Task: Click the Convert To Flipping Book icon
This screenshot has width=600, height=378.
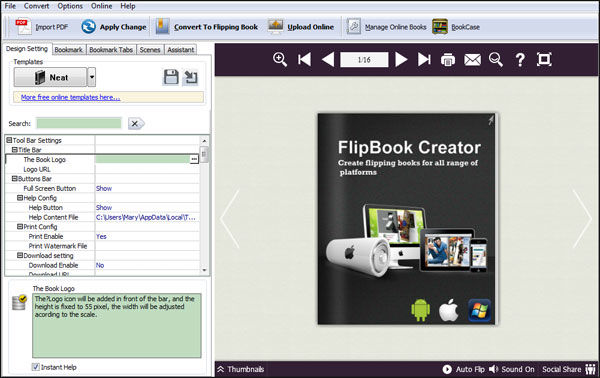Action: click(x=163, y=27)
